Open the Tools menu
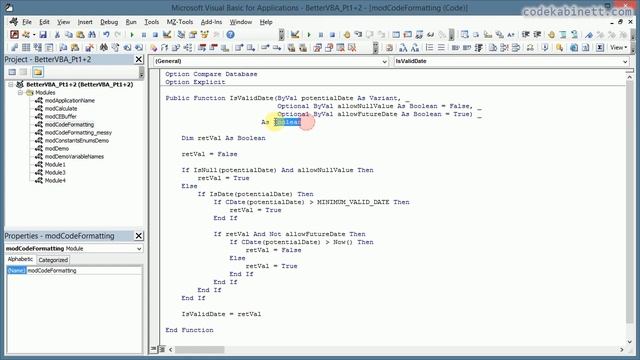 (151, 22)
